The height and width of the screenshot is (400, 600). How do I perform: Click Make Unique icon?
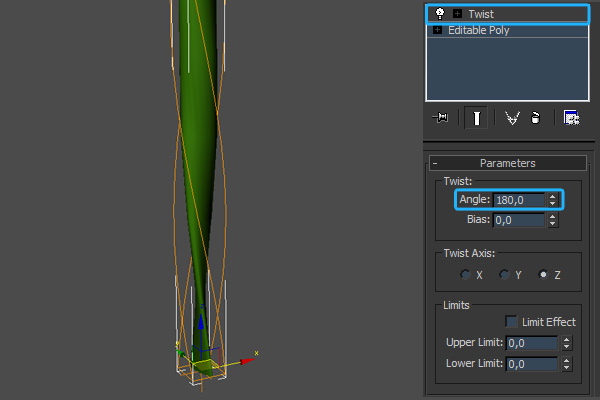(513, 118)
